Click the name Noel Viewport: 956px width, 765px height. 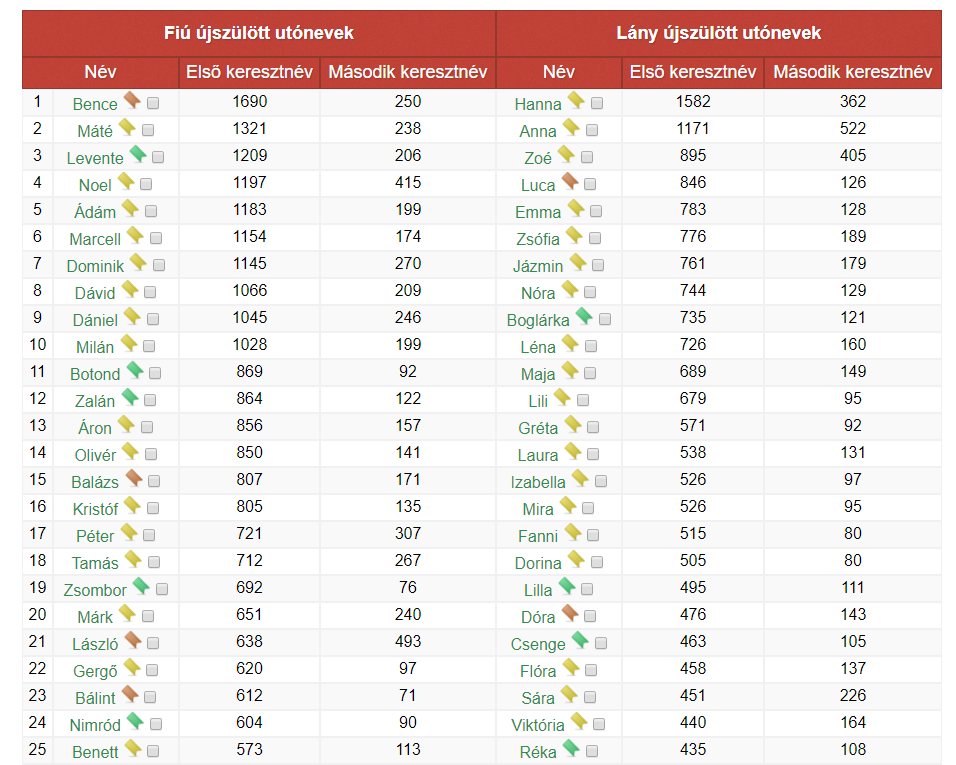tap(95, 185)
